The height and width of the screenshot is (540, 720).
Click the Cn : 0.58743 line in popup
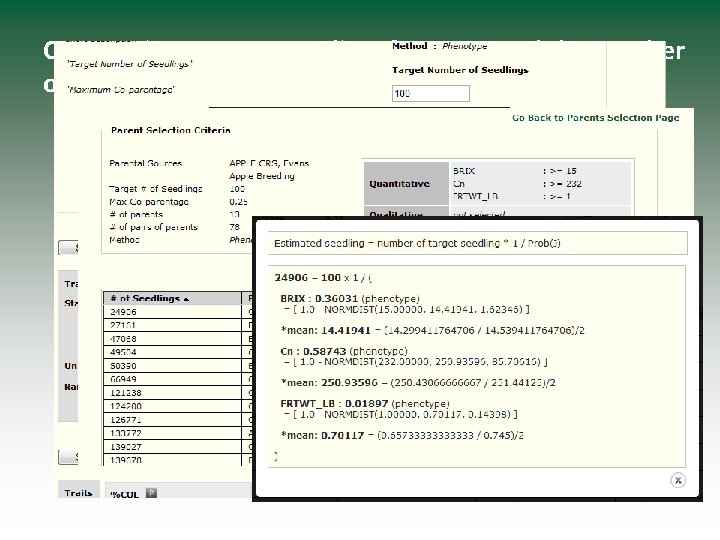click(344, 351)
